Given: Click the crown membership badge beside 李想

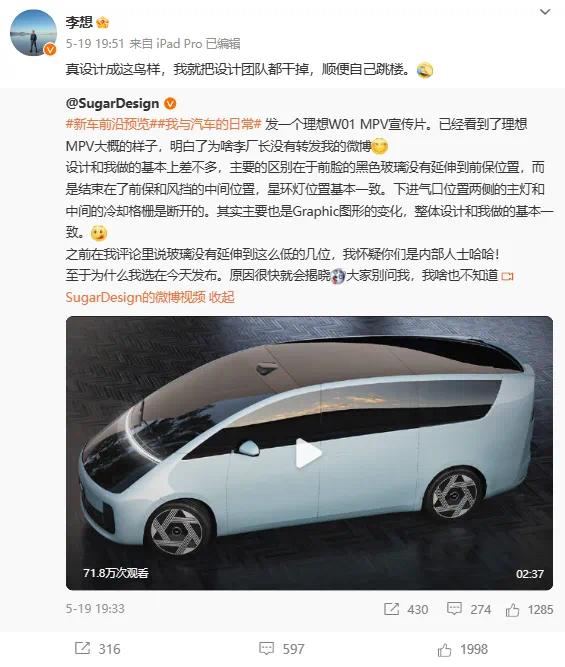Looking at the screenshot, I should click(103, 23).
